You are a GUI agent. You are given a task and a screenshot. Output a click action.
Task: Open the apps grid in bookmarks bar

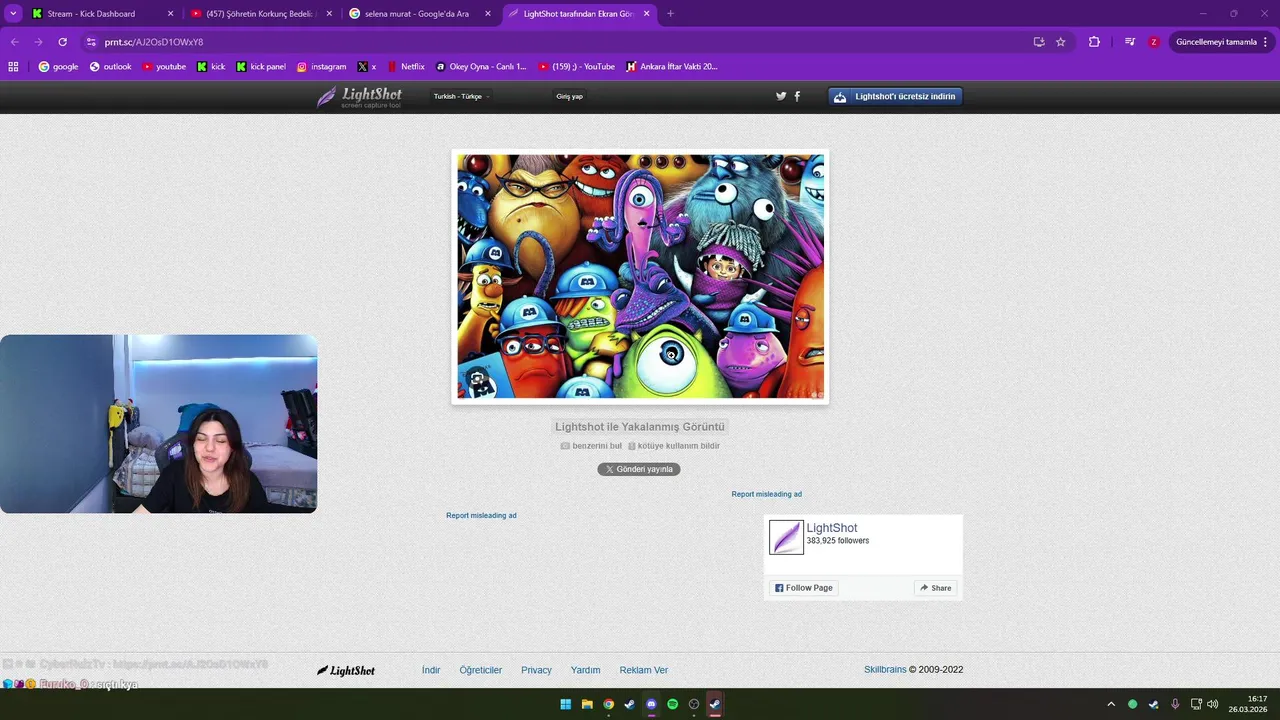point(13,67)
